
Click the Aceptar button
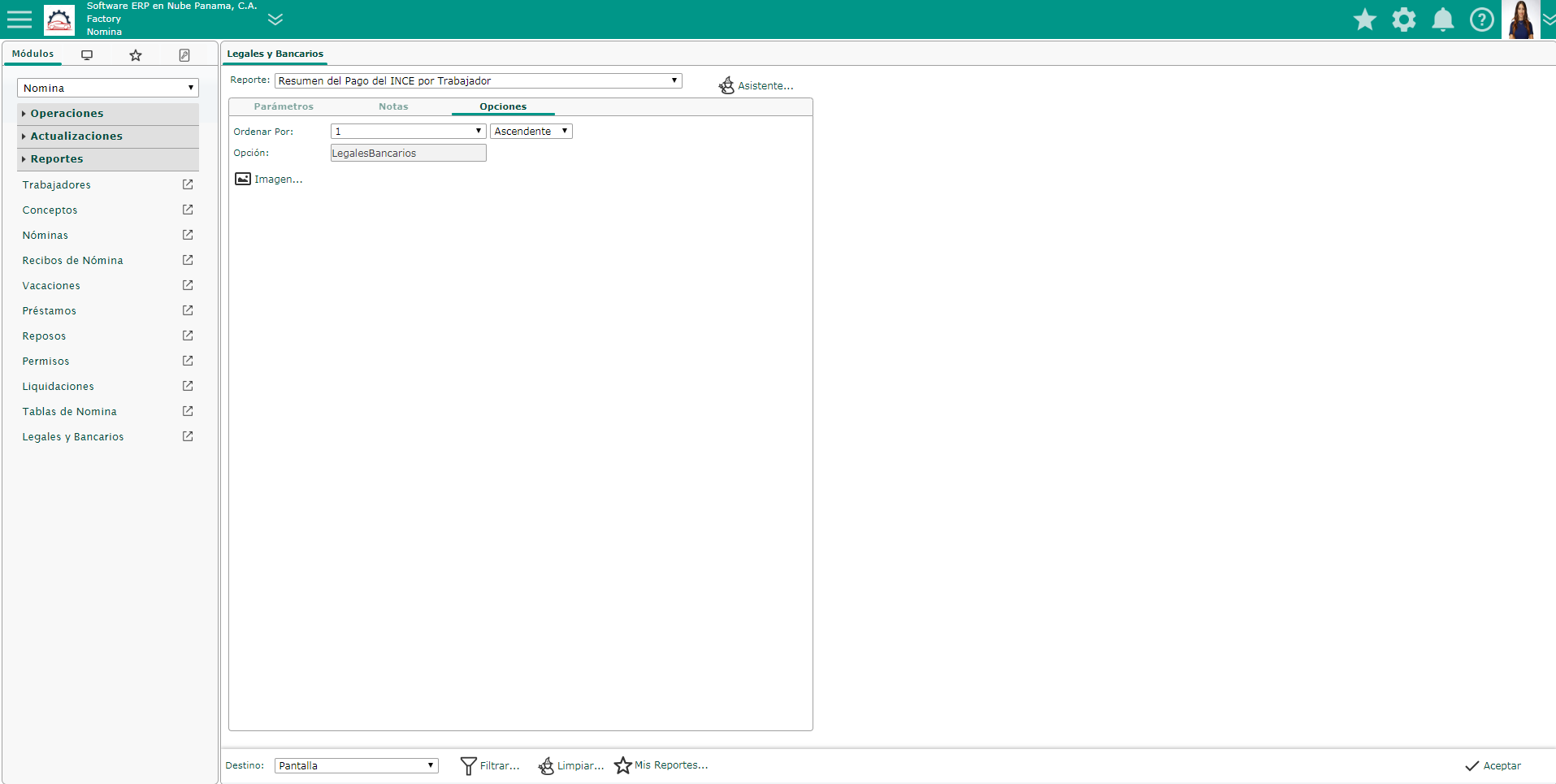pyautogui.click(x=1493, y=765)
